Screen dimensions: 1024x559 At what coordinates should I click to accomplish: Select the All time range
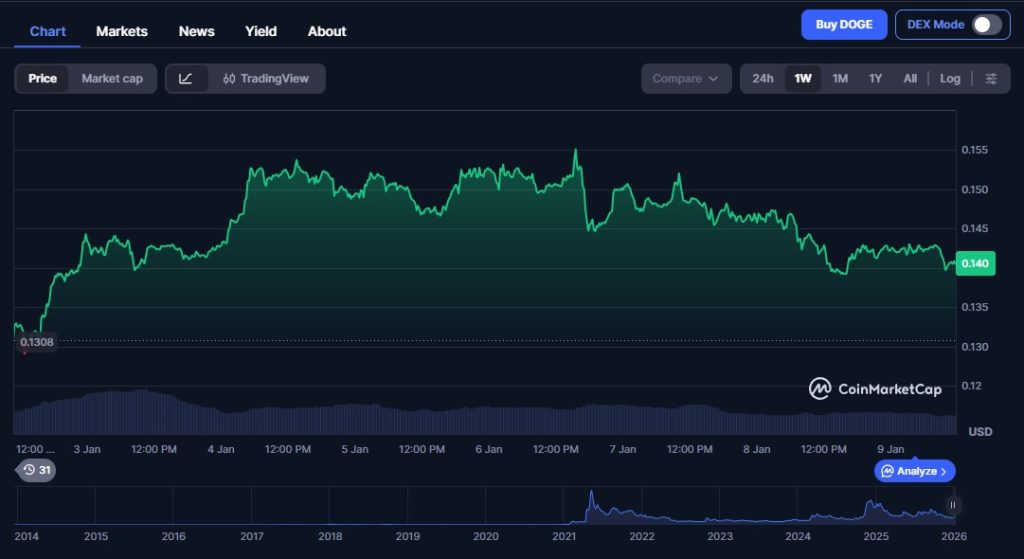(x=910, y=78)
